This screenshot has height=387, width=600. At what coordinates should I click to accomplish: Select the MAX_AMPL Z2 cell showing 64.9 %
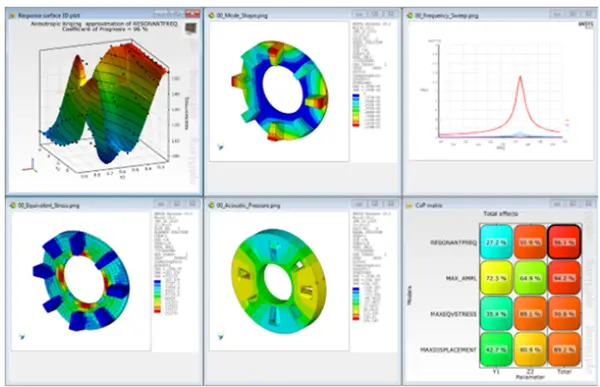pyautogui.click(x=530, y=278)
